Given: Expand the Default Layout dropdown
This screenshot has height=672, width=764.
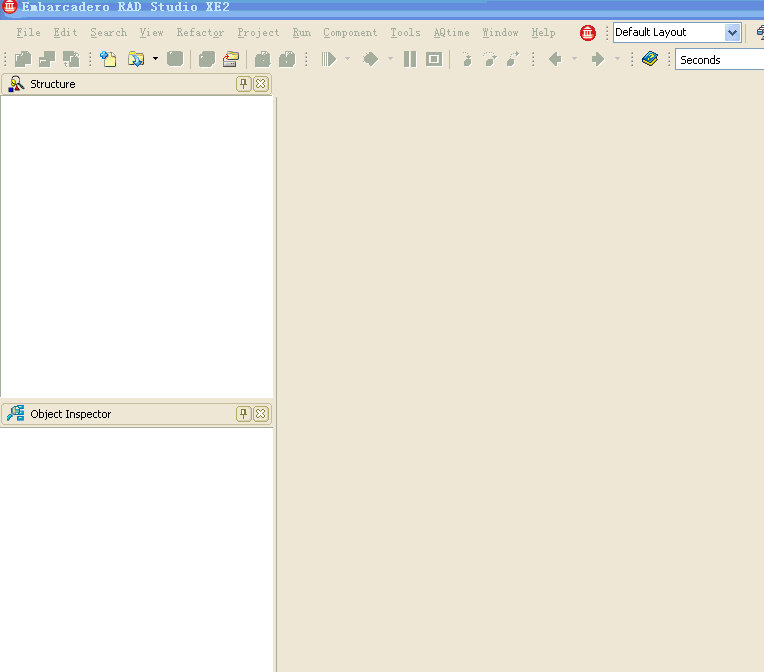Looking at the screenshot, I should pyautogui.click(x=732, y=33).
